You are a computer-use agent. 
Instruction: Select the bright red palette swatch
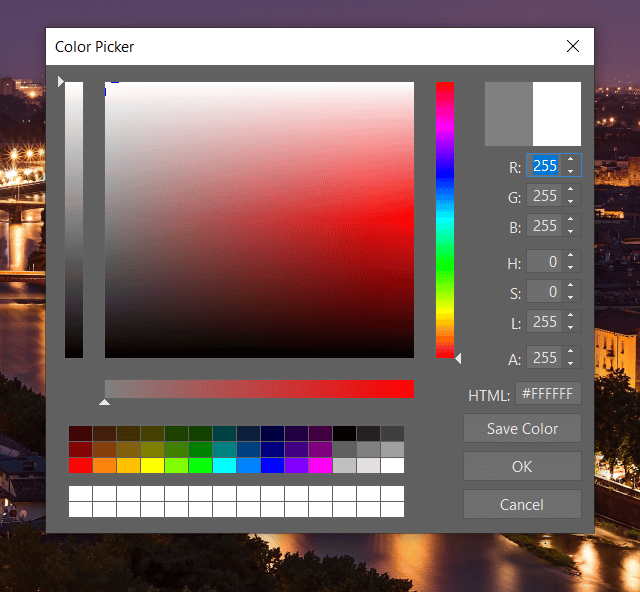[80, 465]
